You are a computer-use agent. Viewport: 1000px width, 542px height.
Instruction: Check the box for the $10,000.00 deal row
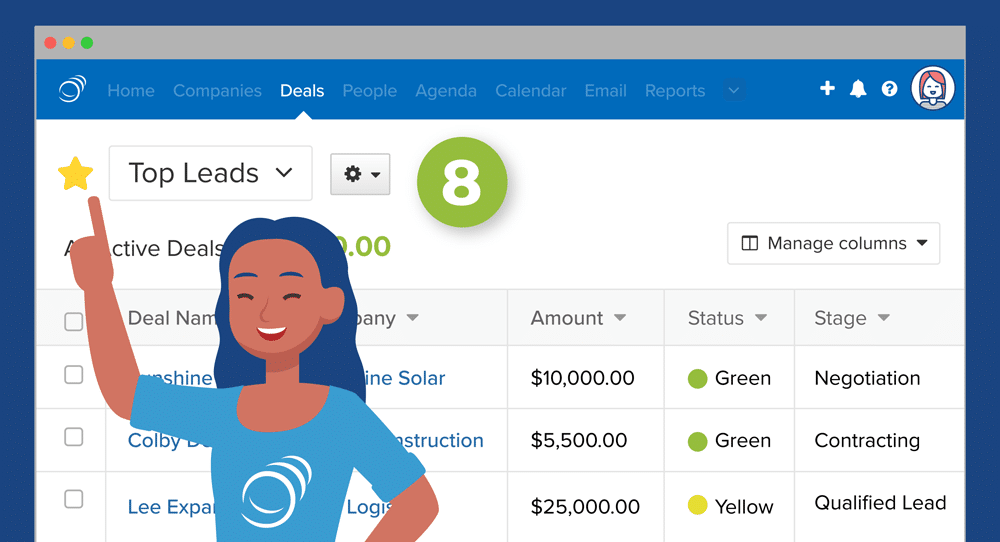click(73, 375)
